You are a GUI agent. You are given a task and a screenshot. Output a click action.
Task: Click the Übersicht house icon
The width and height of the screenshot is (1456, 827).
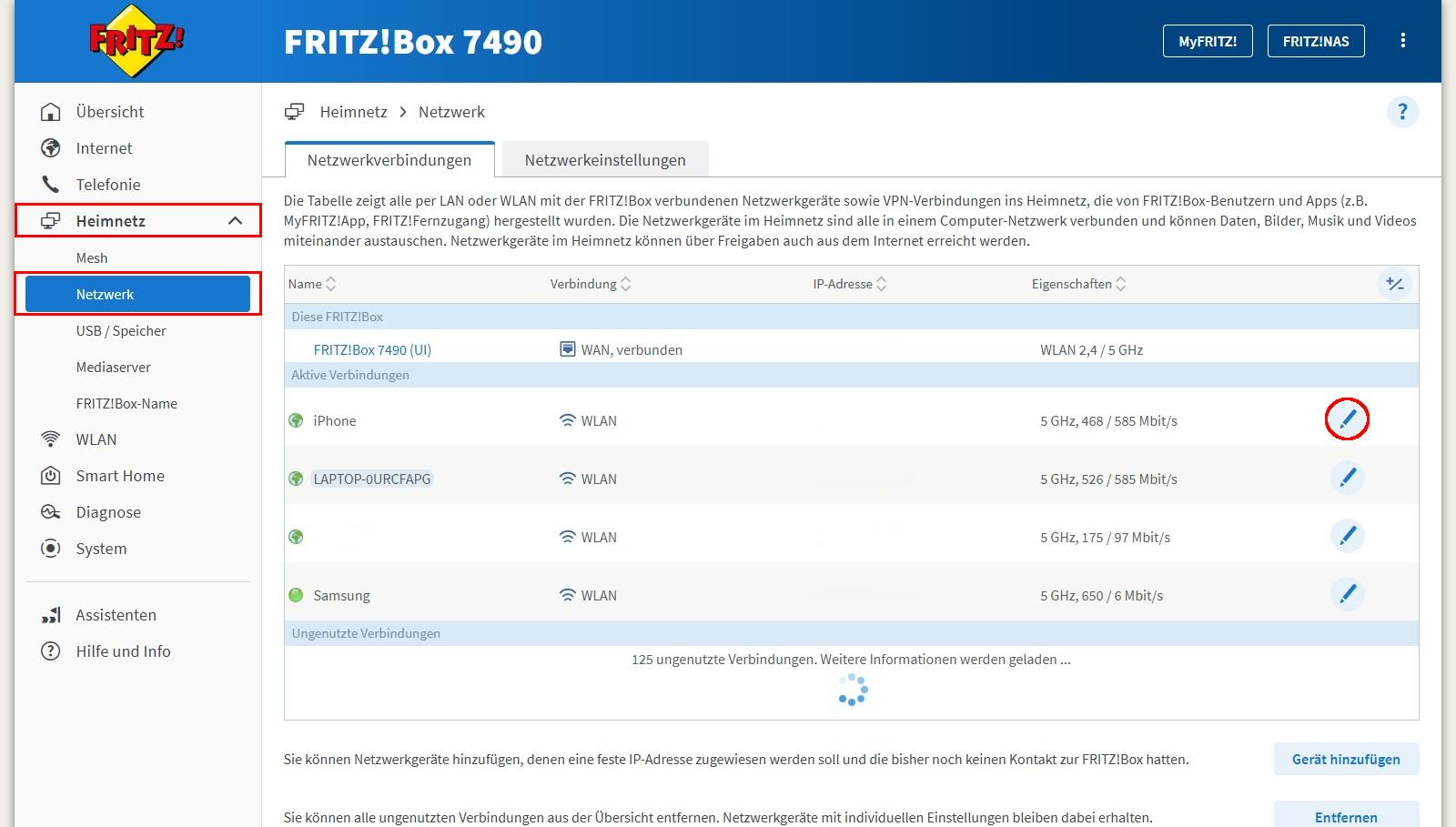51,112
